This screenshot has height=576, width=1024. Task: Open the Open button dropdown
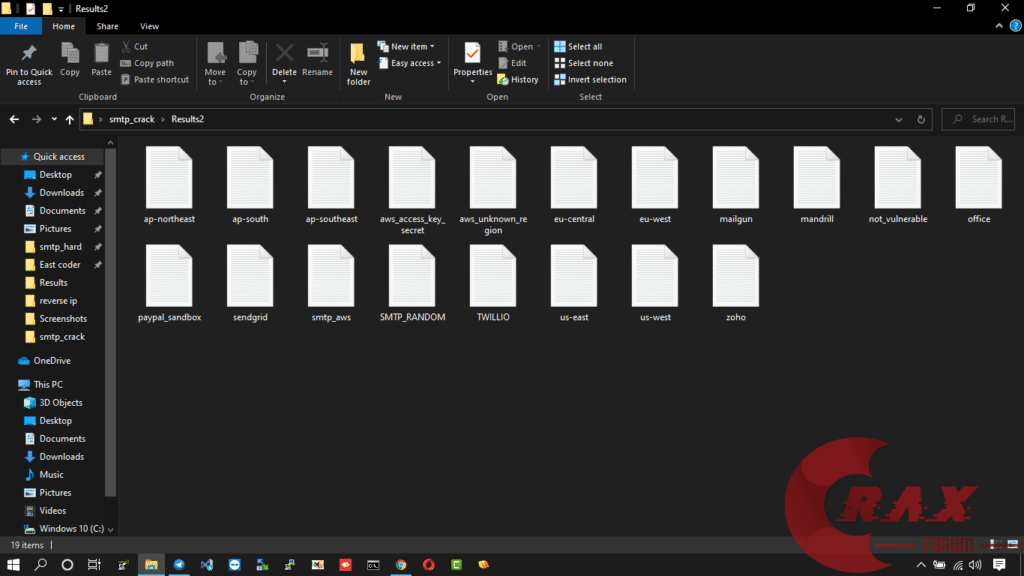click(x=538, y=46)
